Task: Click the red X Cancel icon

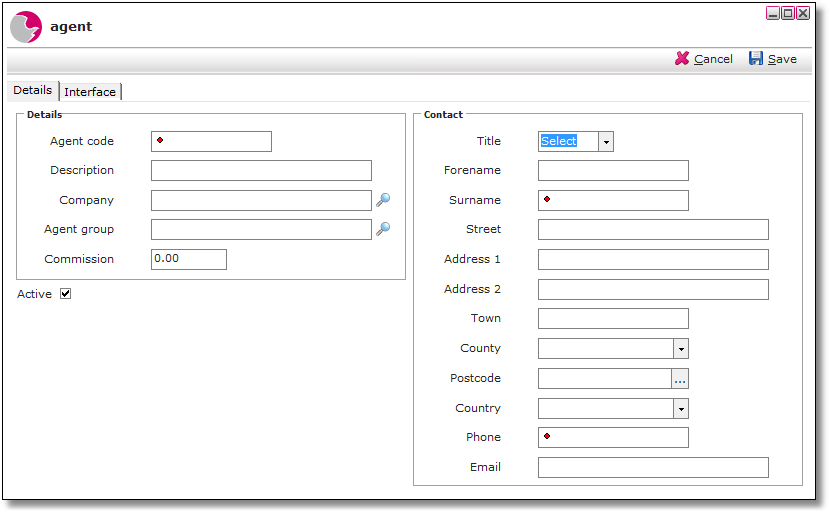Action: pos(682,58)
